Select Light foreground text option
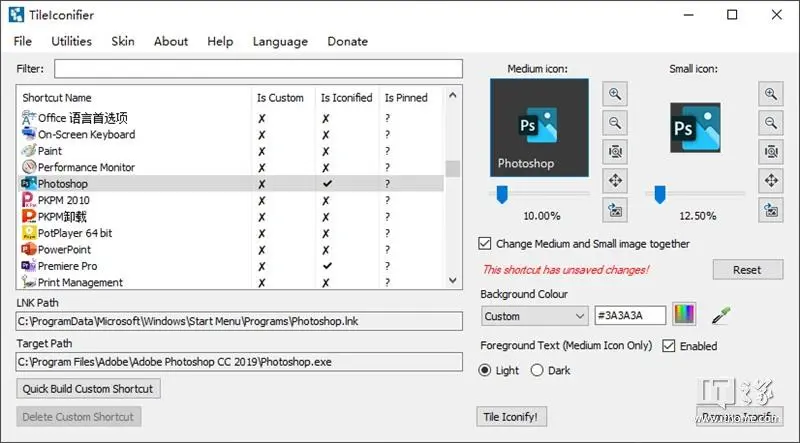 coord(485,370)
